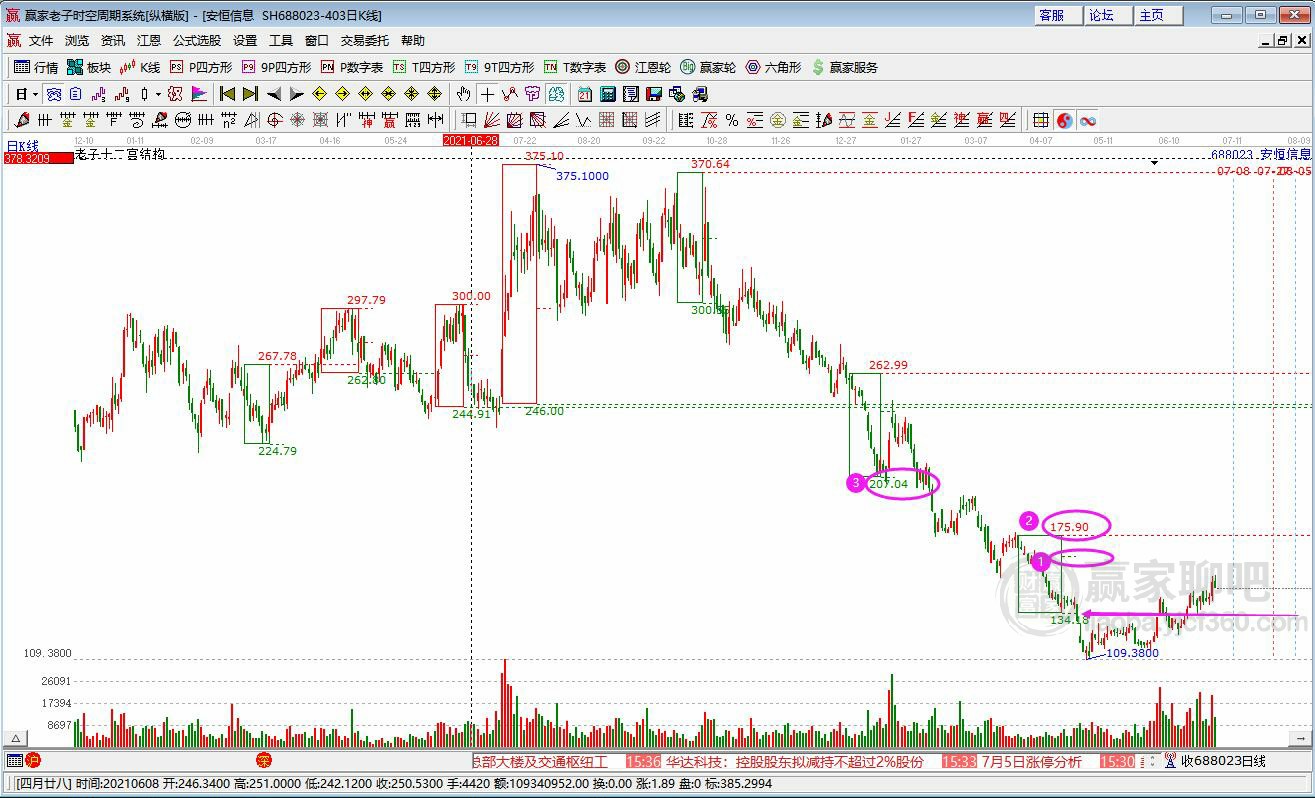Jump to last bar with skip-to-end icon

[249, 94]
